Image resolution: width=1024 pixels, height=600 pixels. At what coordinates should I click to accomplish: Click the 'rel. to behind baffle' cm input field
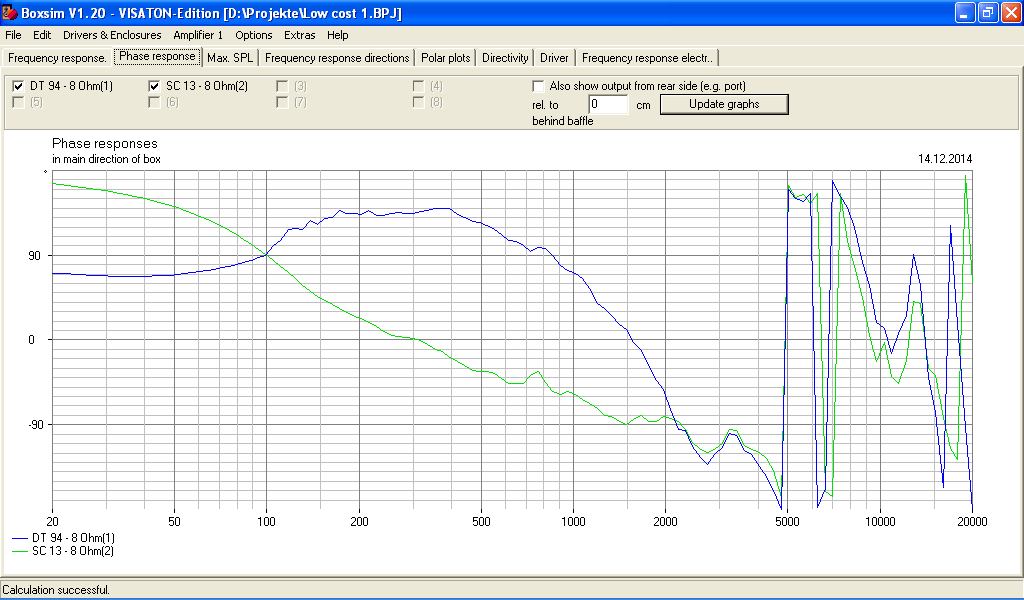609,104
